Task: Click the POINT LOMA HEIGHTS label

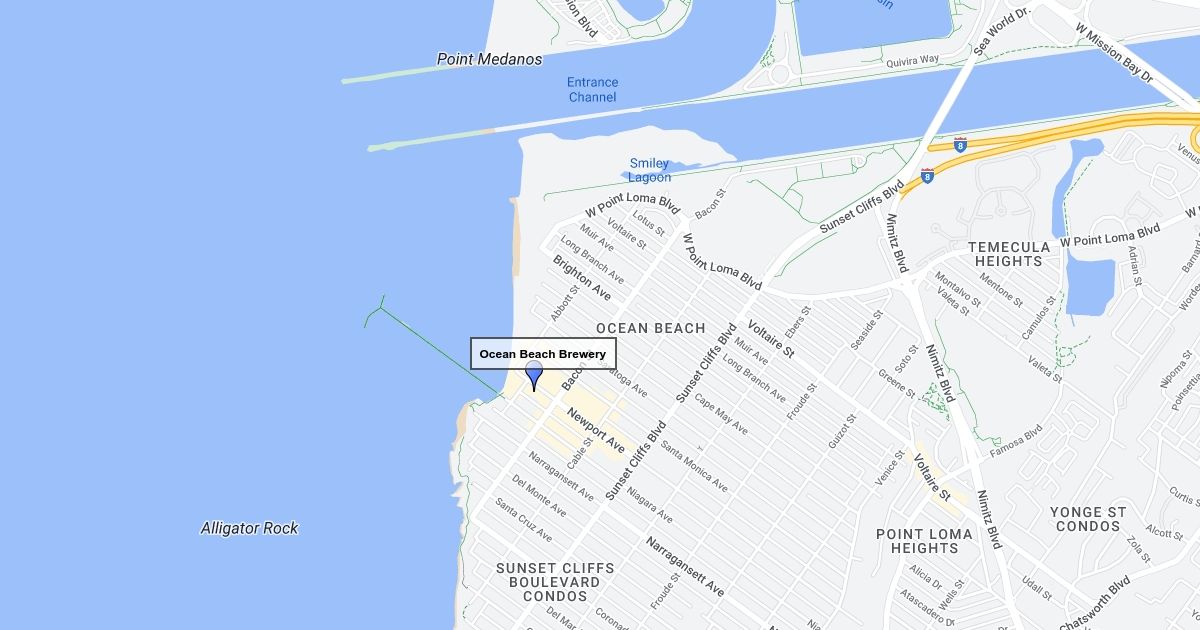Action: pyautogui.click(x=924, y=541)
